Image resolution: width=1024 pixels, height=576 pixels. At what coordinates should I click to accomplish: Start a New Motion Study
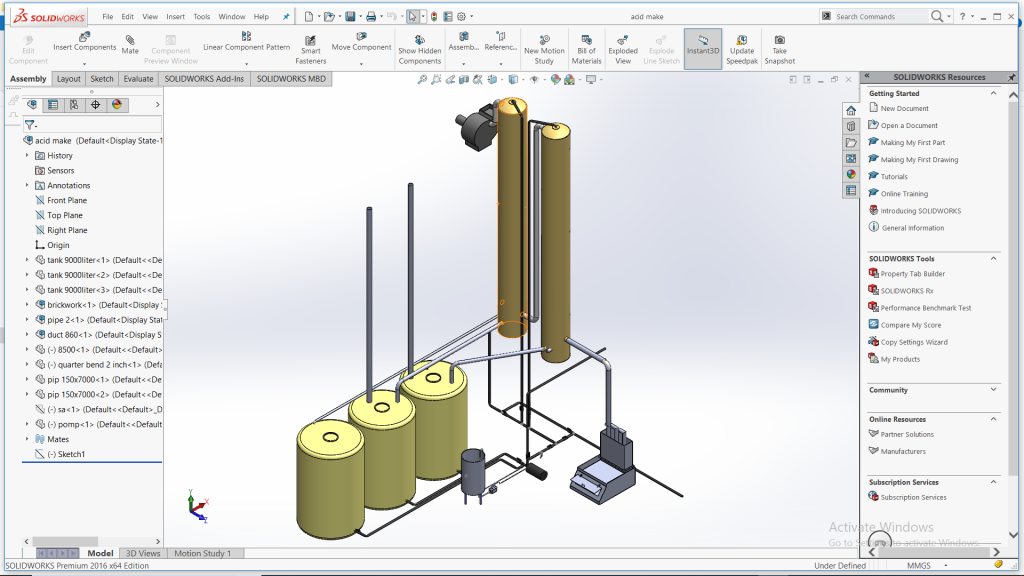point(544,40)
